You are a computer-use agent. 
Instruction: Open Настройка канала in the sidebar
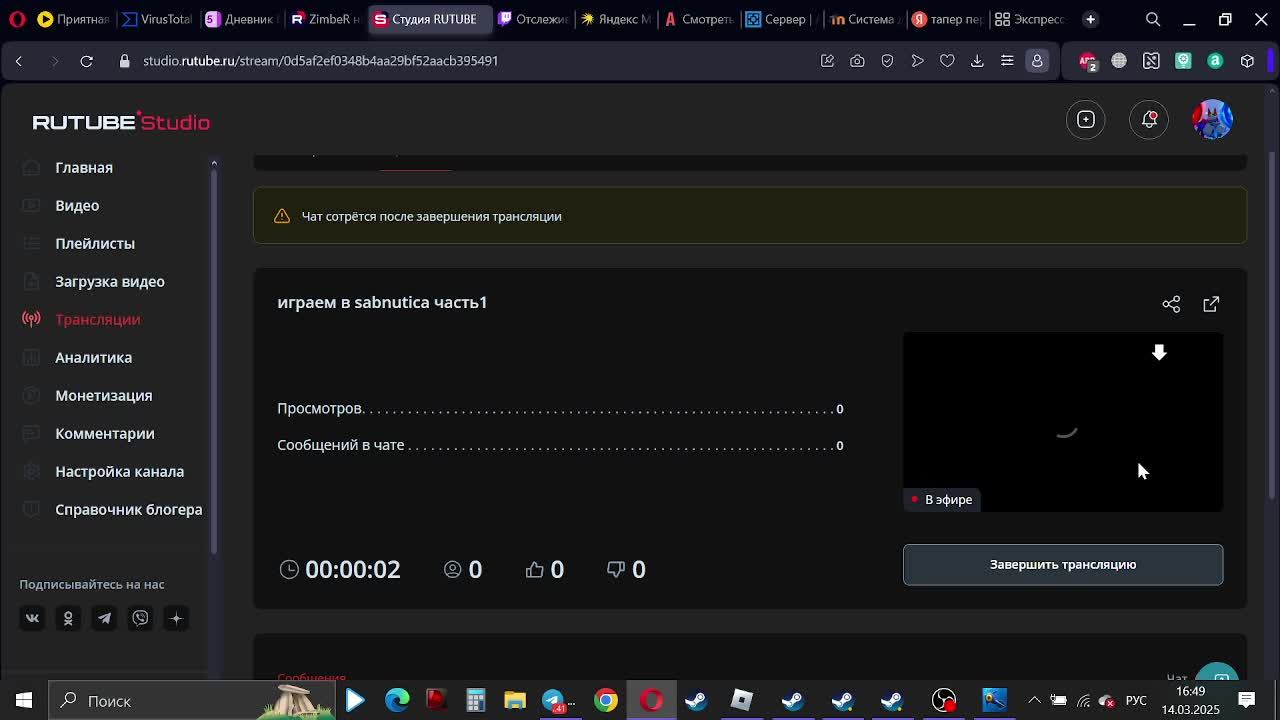pyautogui.click(x=120, y=471)
